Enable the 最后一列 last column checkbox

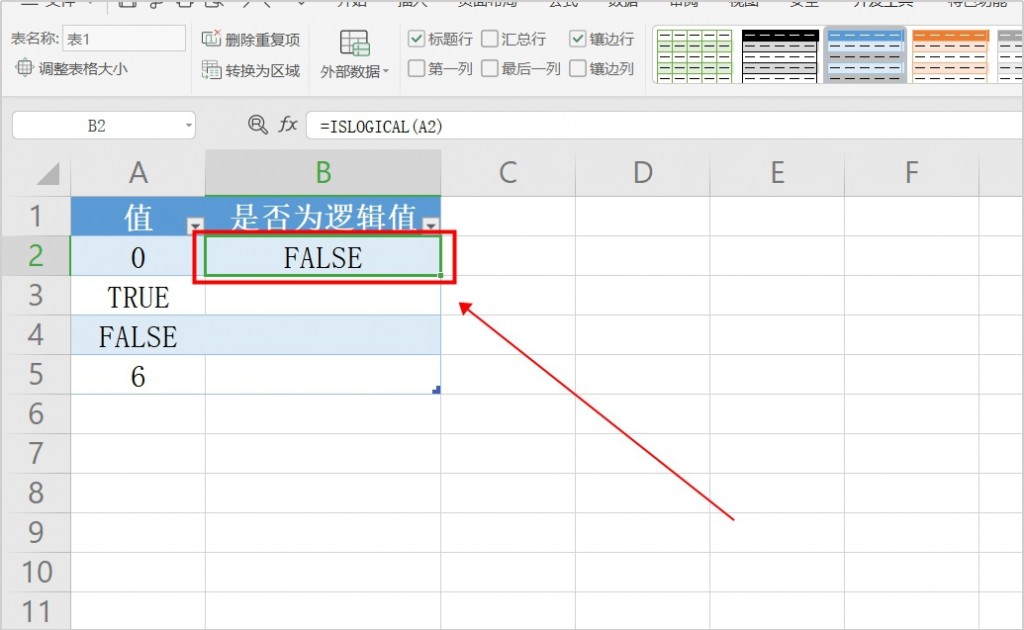pyautogui.click(x=489, y=68)
